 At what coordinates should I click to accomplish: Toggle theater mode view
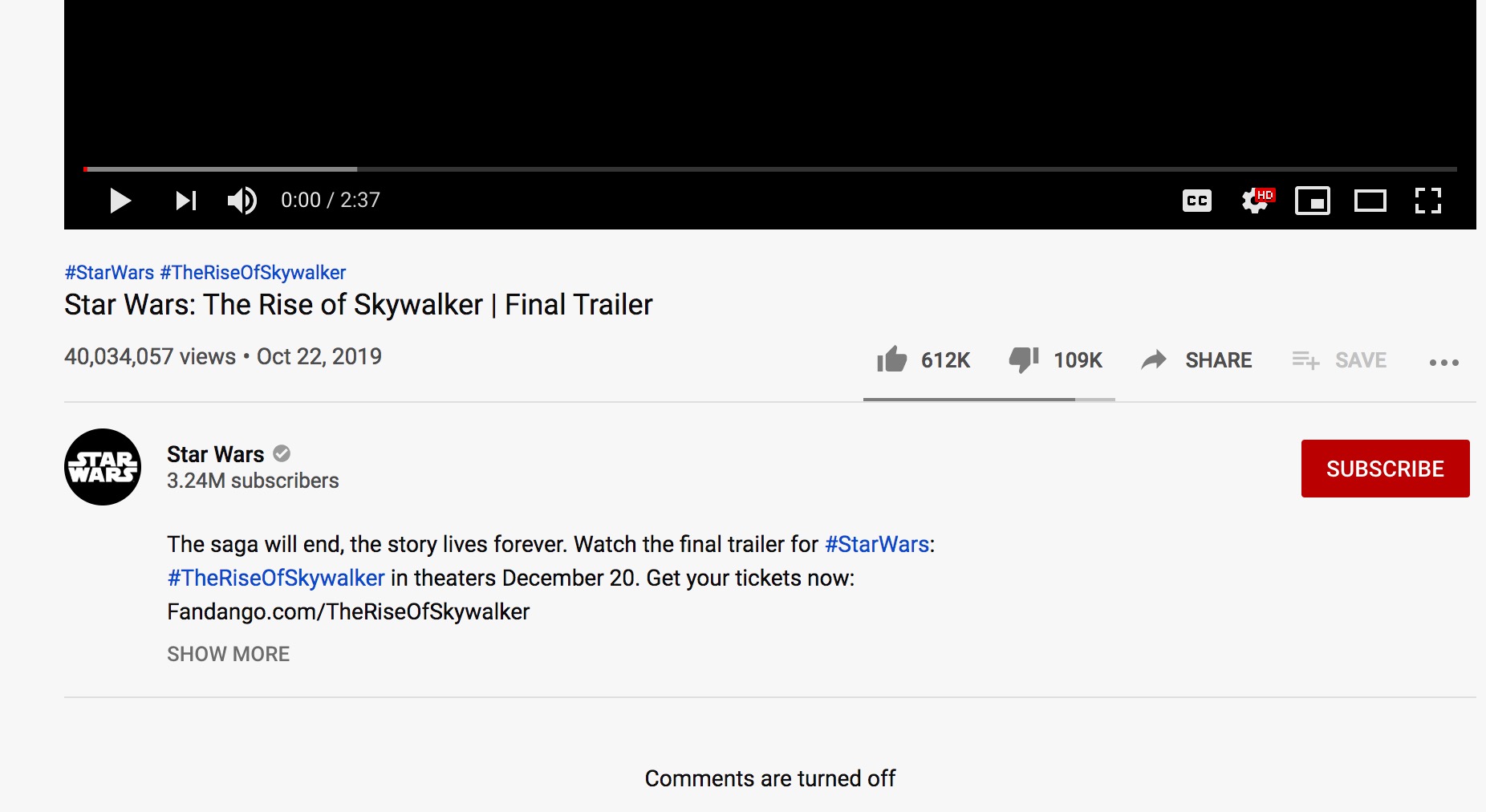1370,201
